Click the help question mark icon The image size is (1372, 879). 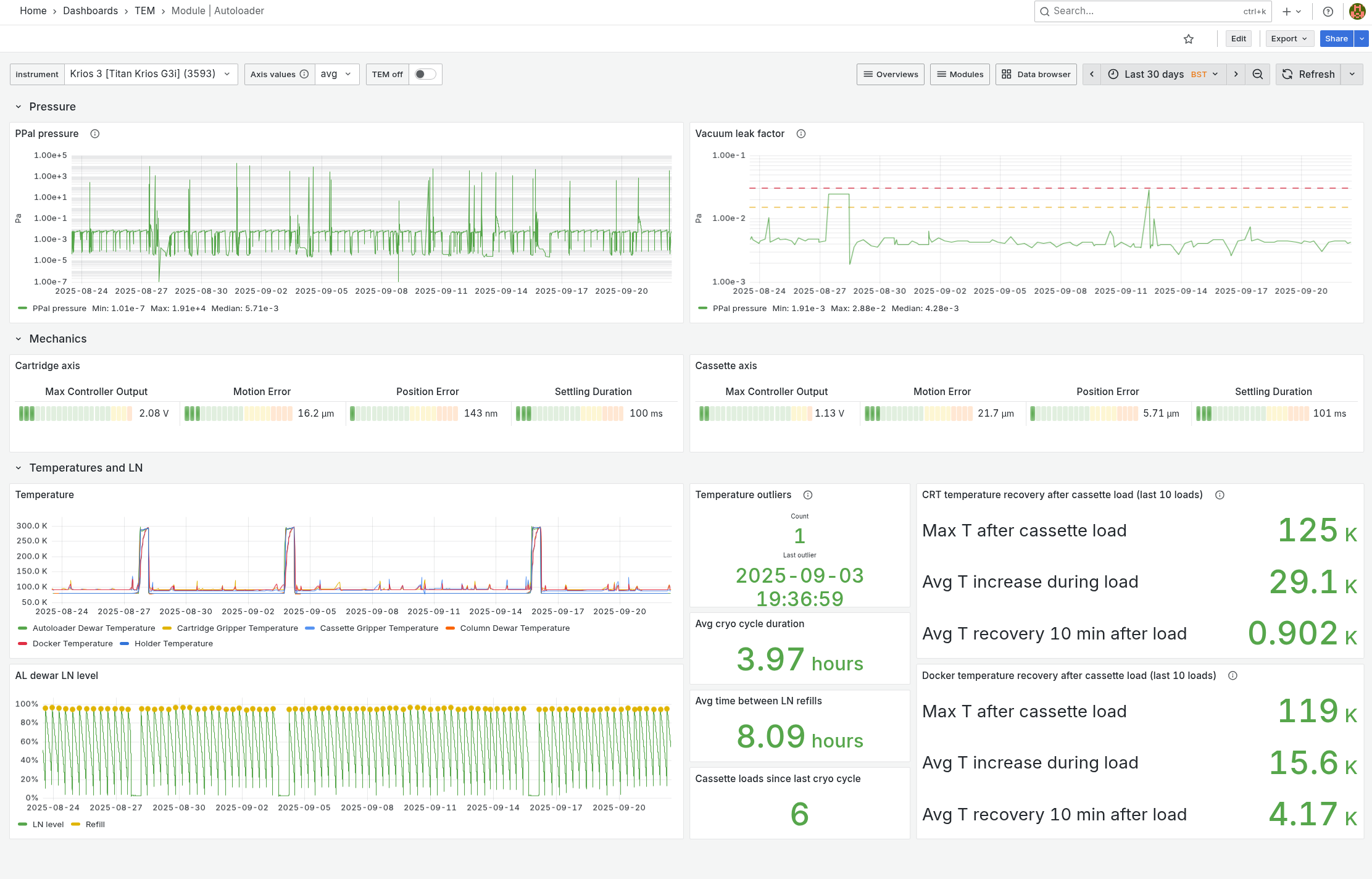[1328, 11]
